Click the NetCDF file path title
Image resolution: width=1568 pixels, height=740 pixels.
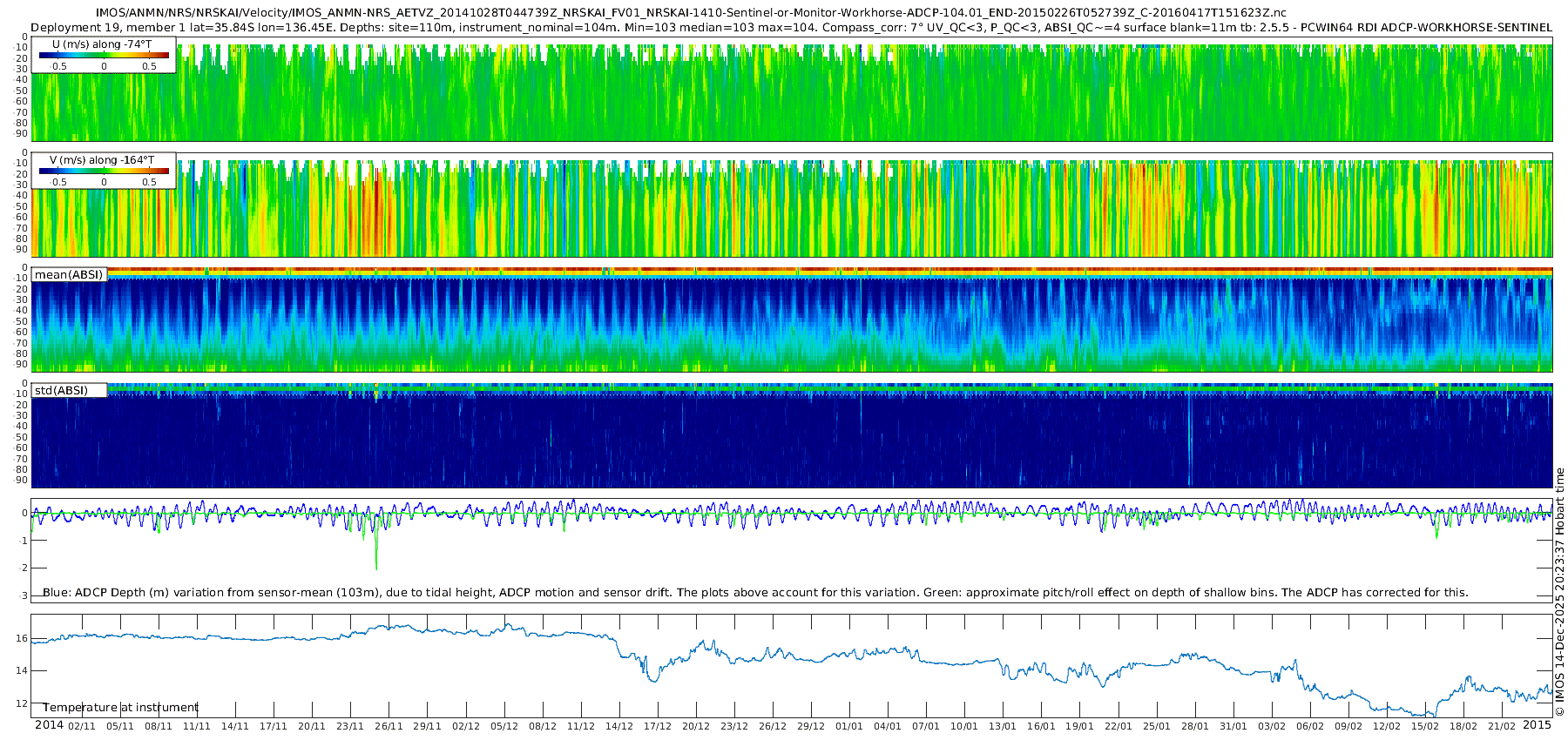[690, 13]
